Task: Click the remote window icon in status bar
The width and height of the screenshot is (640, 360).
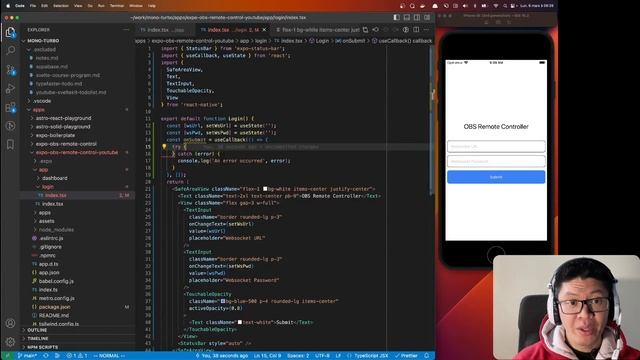Action: pyautogui.click(x=7, y=356)
